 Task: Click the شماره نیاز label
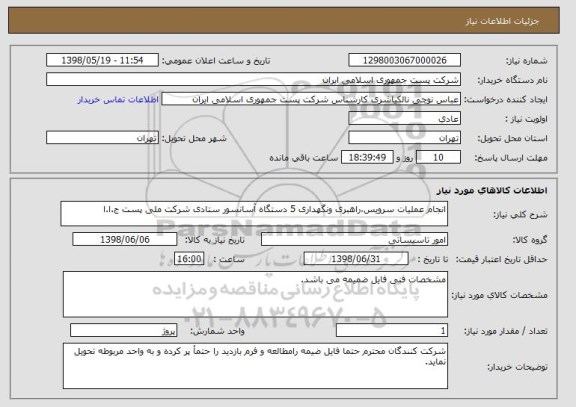coord(527,61)
